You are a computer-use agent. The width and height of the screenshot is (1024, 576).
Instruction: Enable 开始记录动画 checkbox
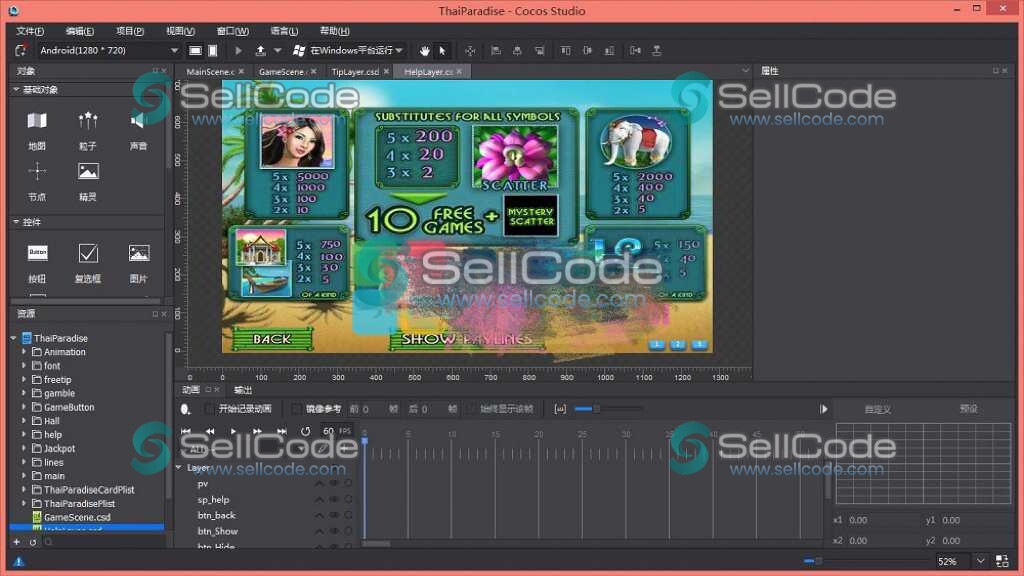tap(209, 409)
